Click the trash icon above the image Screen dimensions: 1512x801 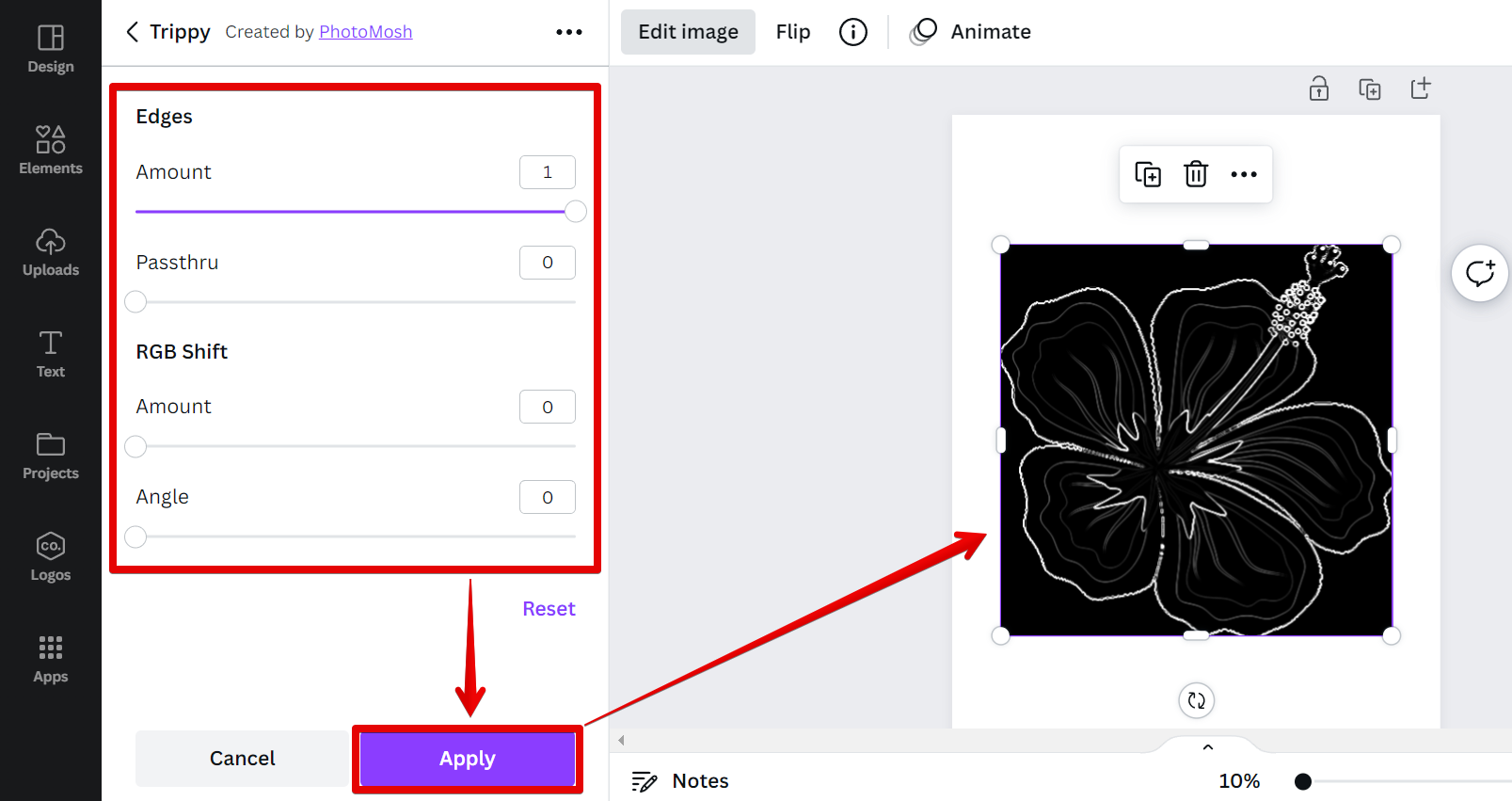point(1196,174)
